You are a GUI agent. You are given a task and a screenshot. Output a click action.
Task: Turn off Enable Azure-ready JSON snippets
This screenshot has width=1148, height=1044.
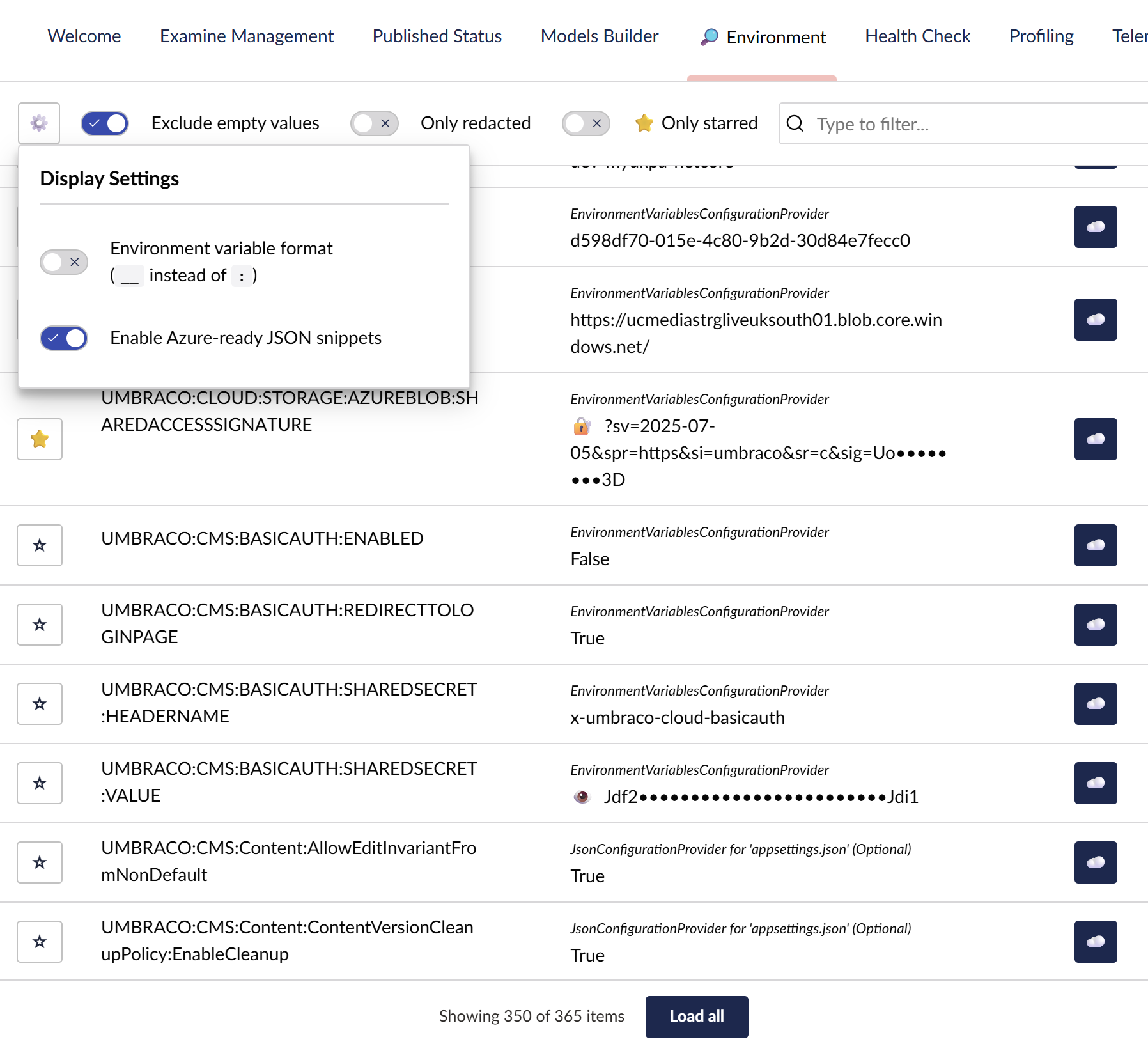pos(63,338)
